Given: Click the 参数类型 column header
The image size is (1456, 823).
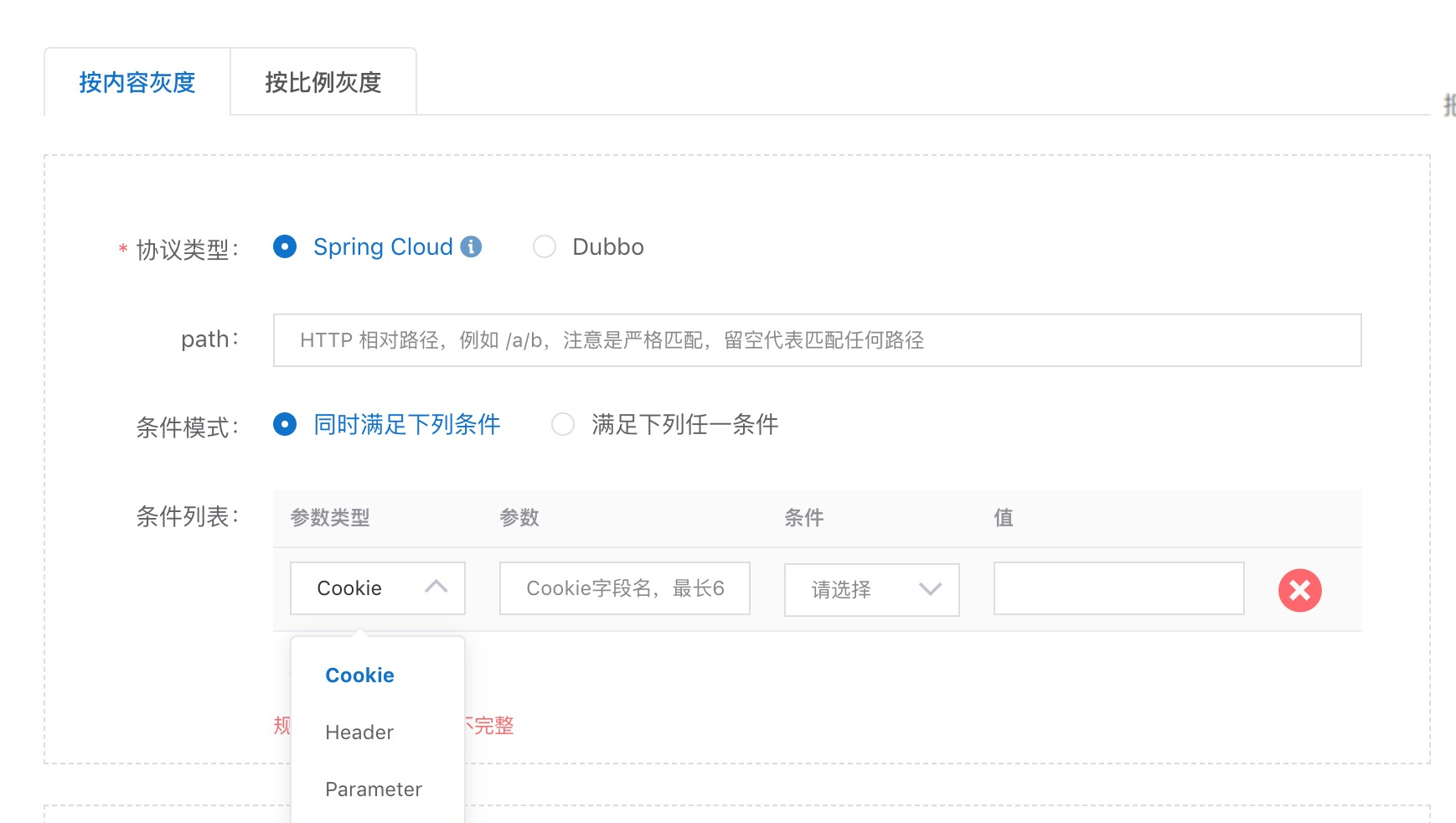Looking at the screenshot, I should pyautogui.click(x=330, y=518).
